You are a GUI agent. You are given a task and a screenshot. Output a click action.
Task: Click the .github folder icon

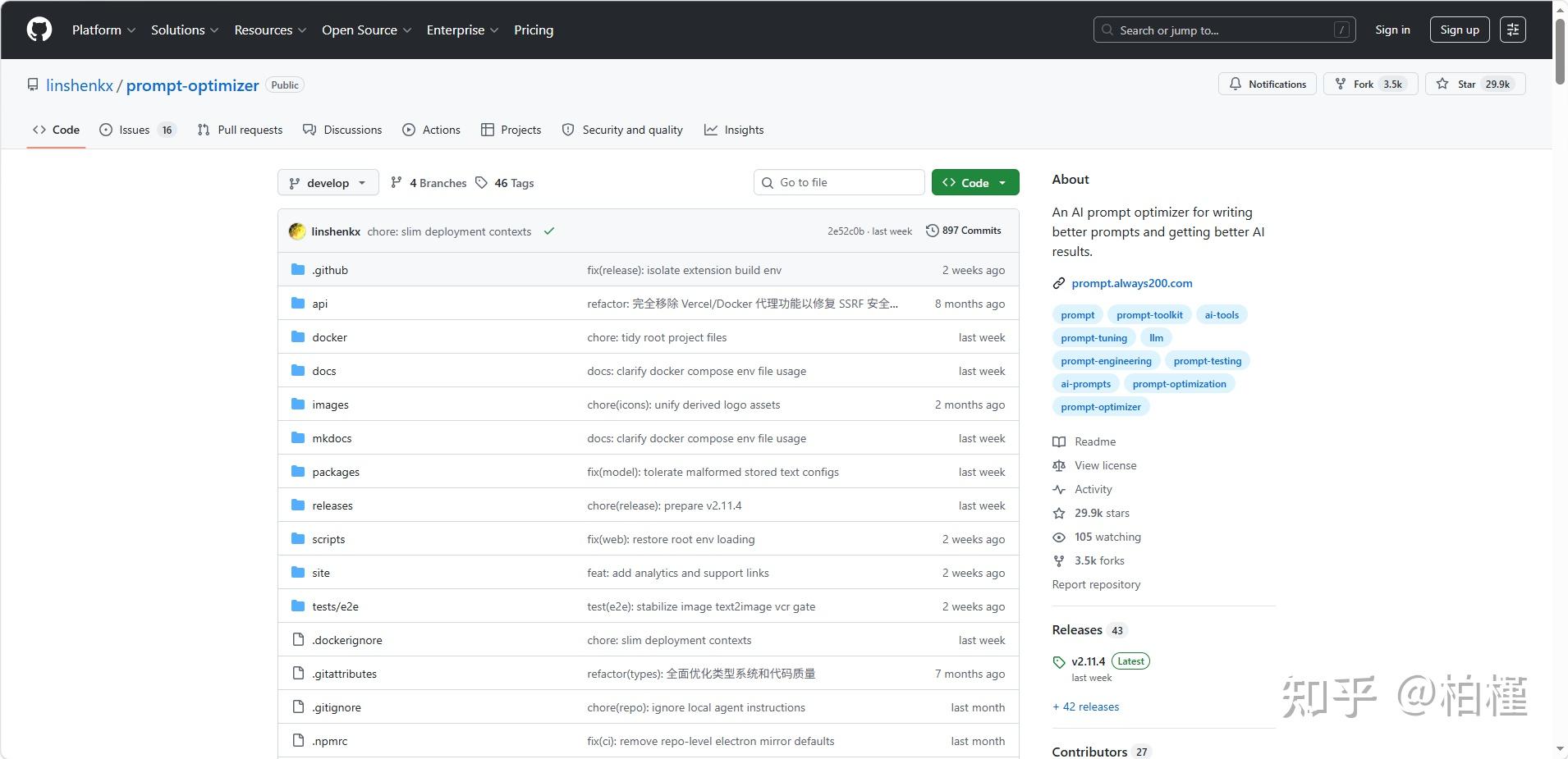(x=298, y=270)
